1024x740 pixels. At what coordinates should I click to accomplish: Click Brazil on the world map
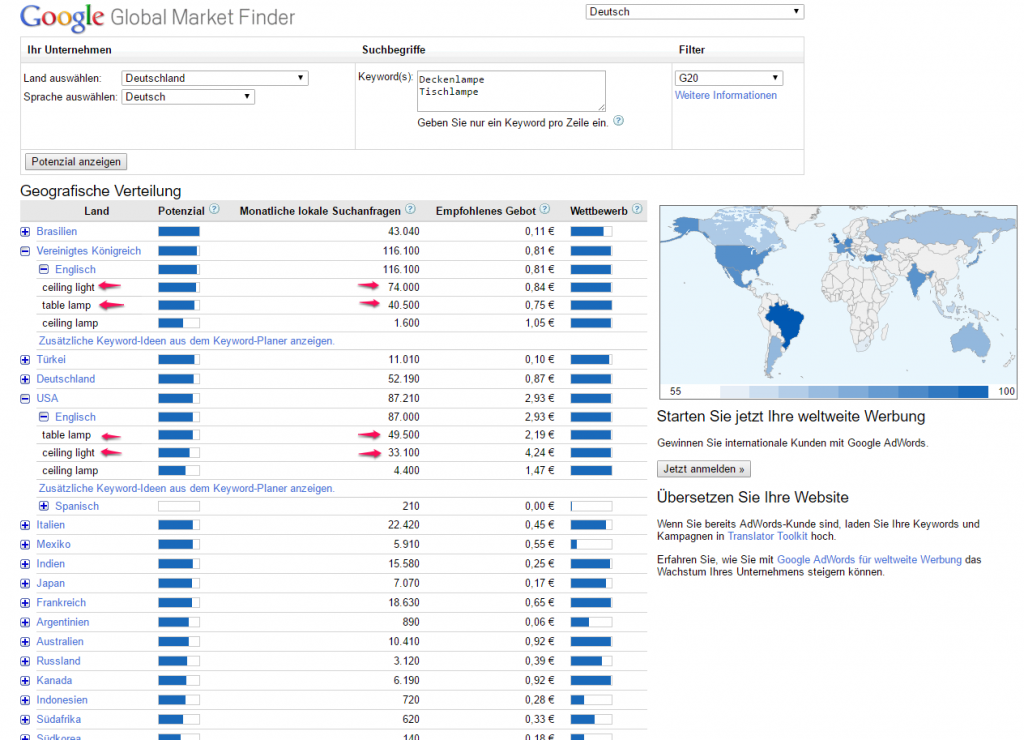pyautogui.click(x=784, y=322)
